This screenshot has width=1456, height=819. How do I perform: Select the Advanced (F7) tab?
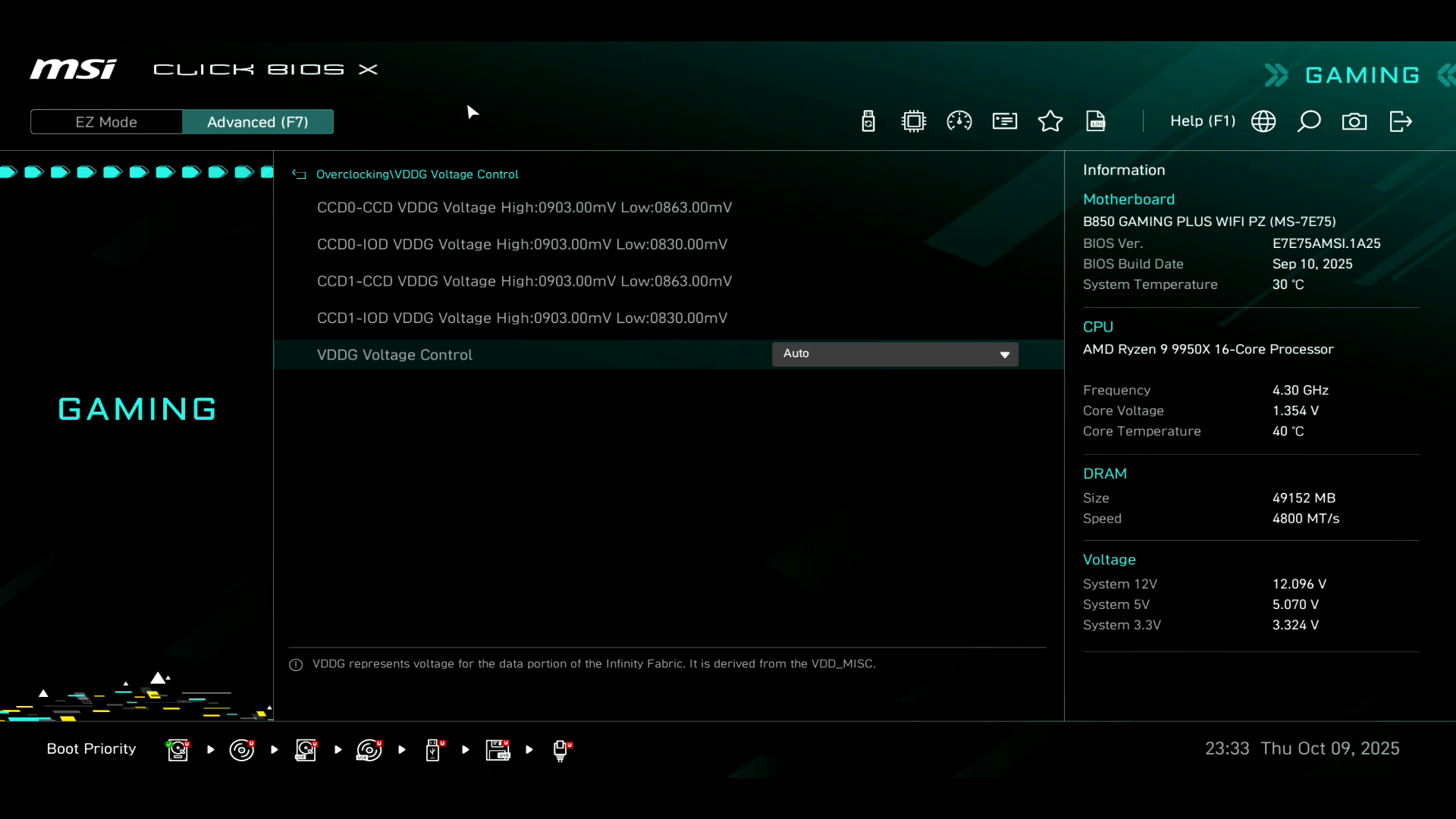tap(258, 122)
